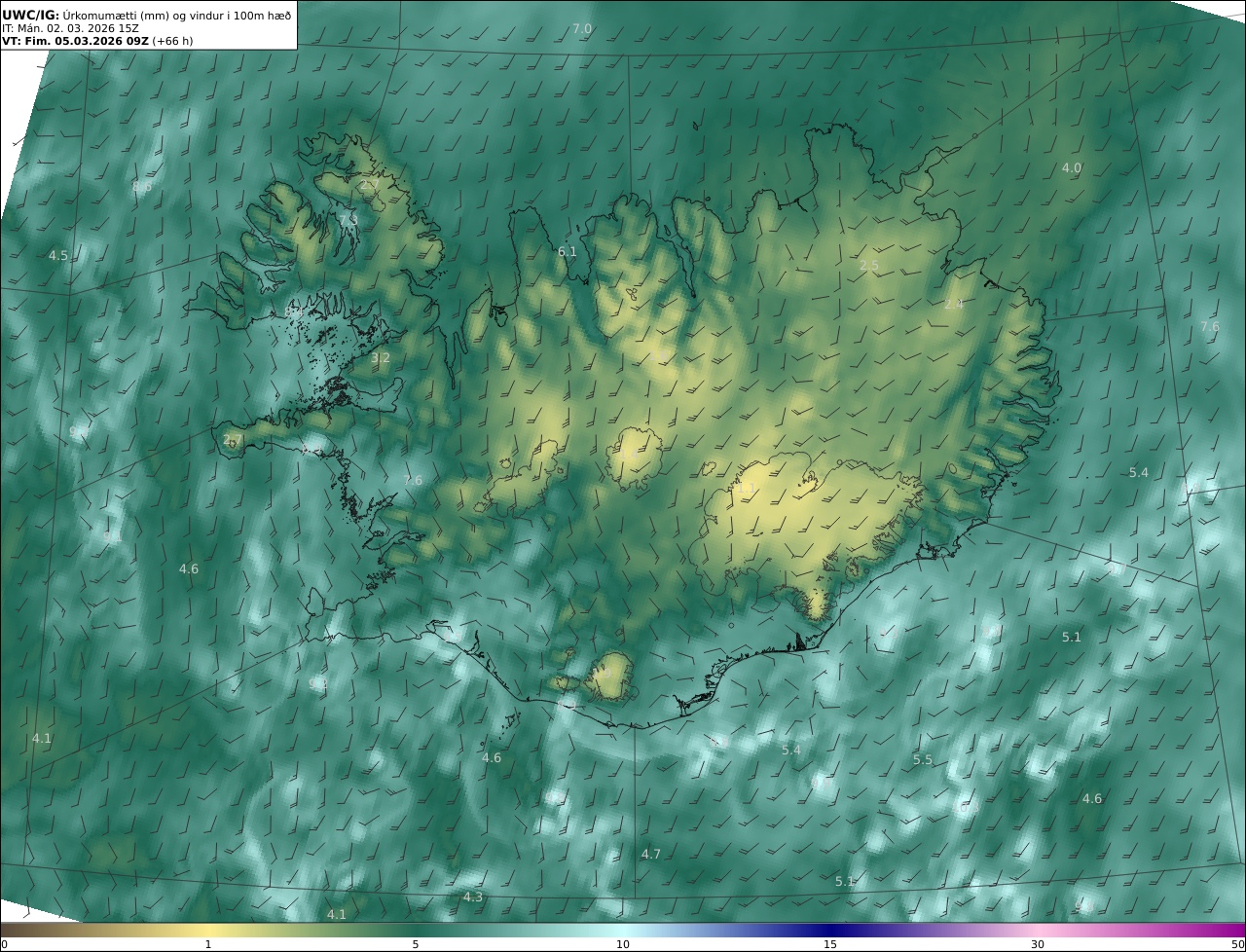Click the init time line "IT: Mán. 02. 03. 2026 15Z"
The height and width of the screenshot is (952, 1246).
coord(71,28)
